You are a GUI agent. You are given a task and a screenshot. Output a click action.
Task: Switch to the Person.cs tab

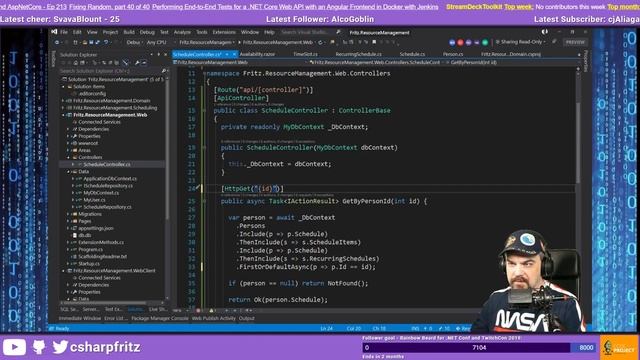click(453, 54)
